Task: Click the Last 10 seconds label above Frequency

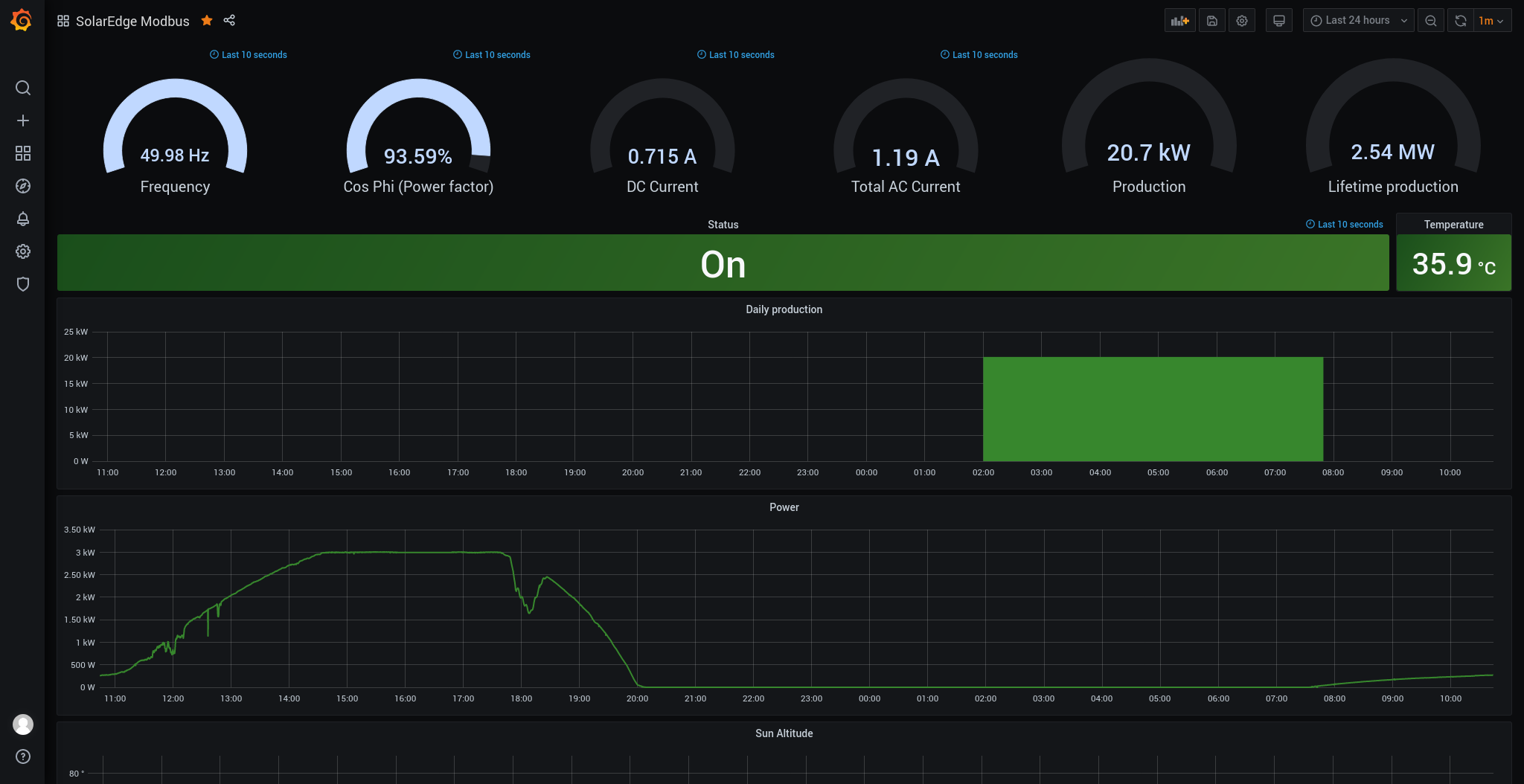Action: [x=249, y=55]
